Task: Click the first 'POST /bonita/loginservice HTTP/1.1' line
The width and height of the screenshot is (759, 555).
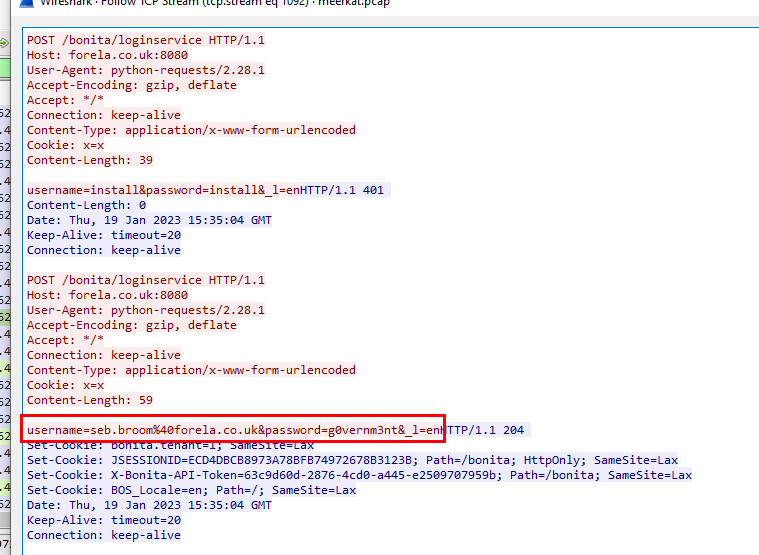Action: [x=146, y=40]
